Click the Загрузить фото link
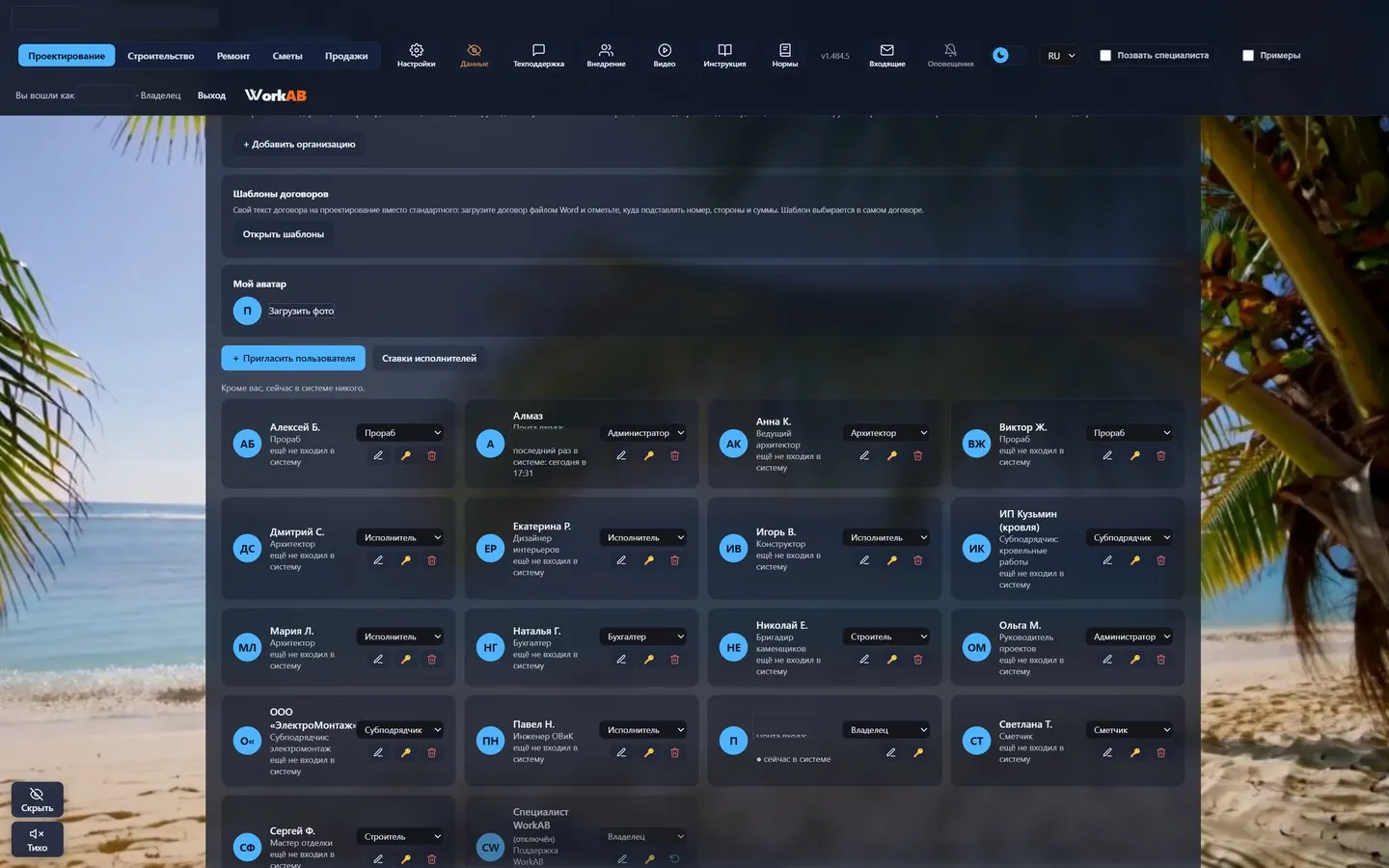Viewport: 1389px width, 868px height. pyautogui.click(x=301, y=311)
